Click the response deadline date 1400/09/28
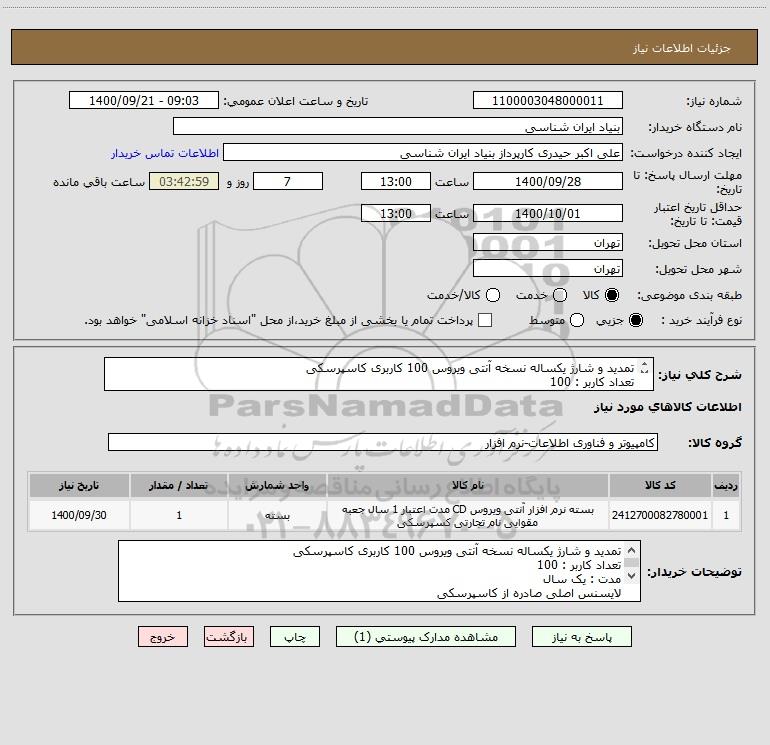Viewport: 770px width, 745px height. 548,181
